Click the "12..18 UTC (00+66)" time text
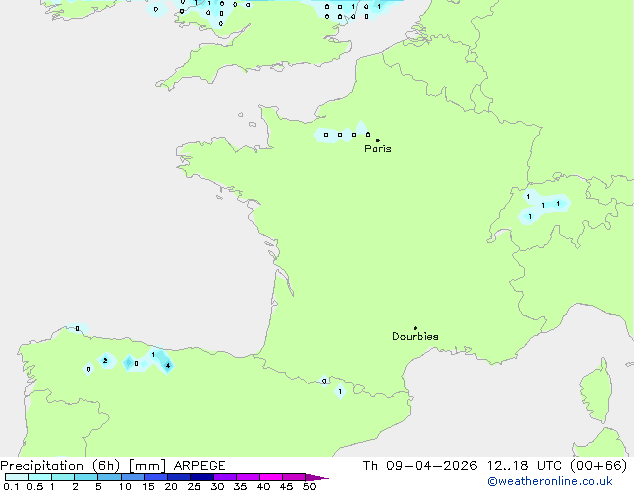The height and width of the screenshot is (490, 634). [x=557, y=466]
